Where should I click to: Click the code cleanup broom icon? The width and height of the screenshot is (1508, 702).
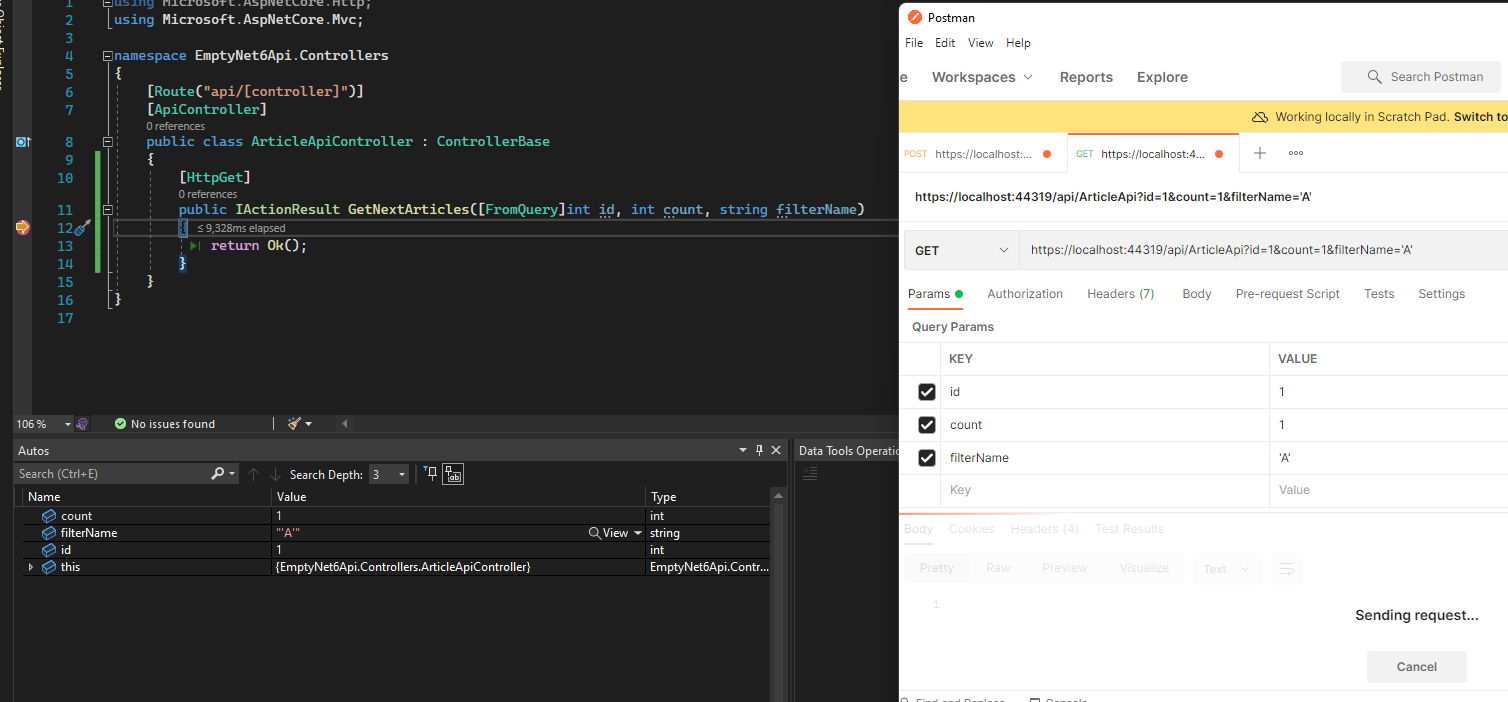295,424
